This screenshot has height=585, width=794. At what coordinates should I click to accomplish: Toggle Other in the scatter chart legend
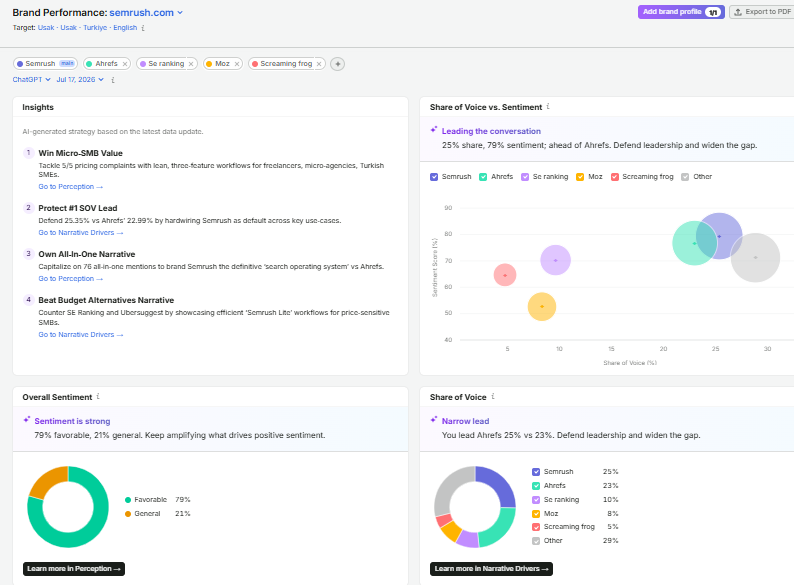[x=685, y=177]
